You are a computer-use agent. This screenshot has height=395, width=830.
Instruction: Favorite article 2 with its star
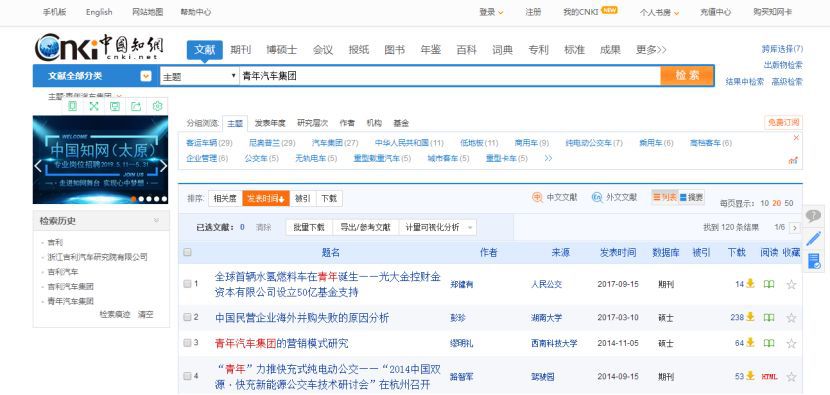(x=791, y=318)
